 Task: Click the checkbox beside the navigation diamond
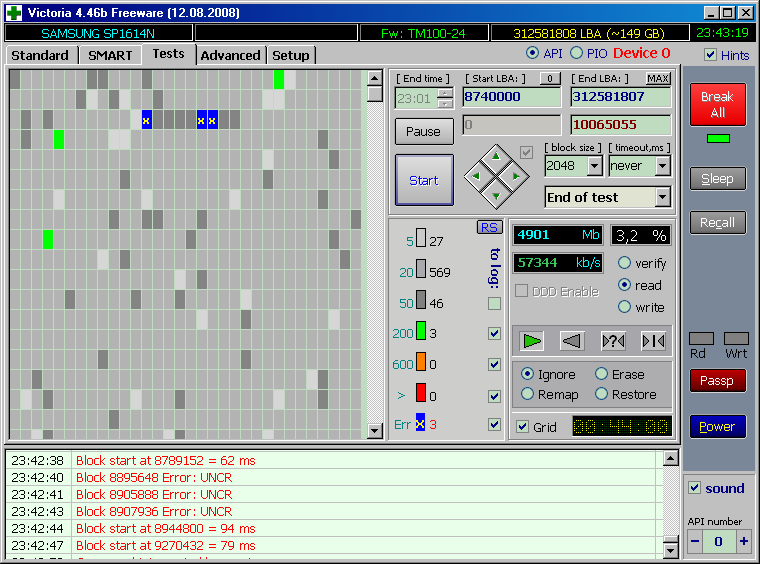click(x=526, y=152)
